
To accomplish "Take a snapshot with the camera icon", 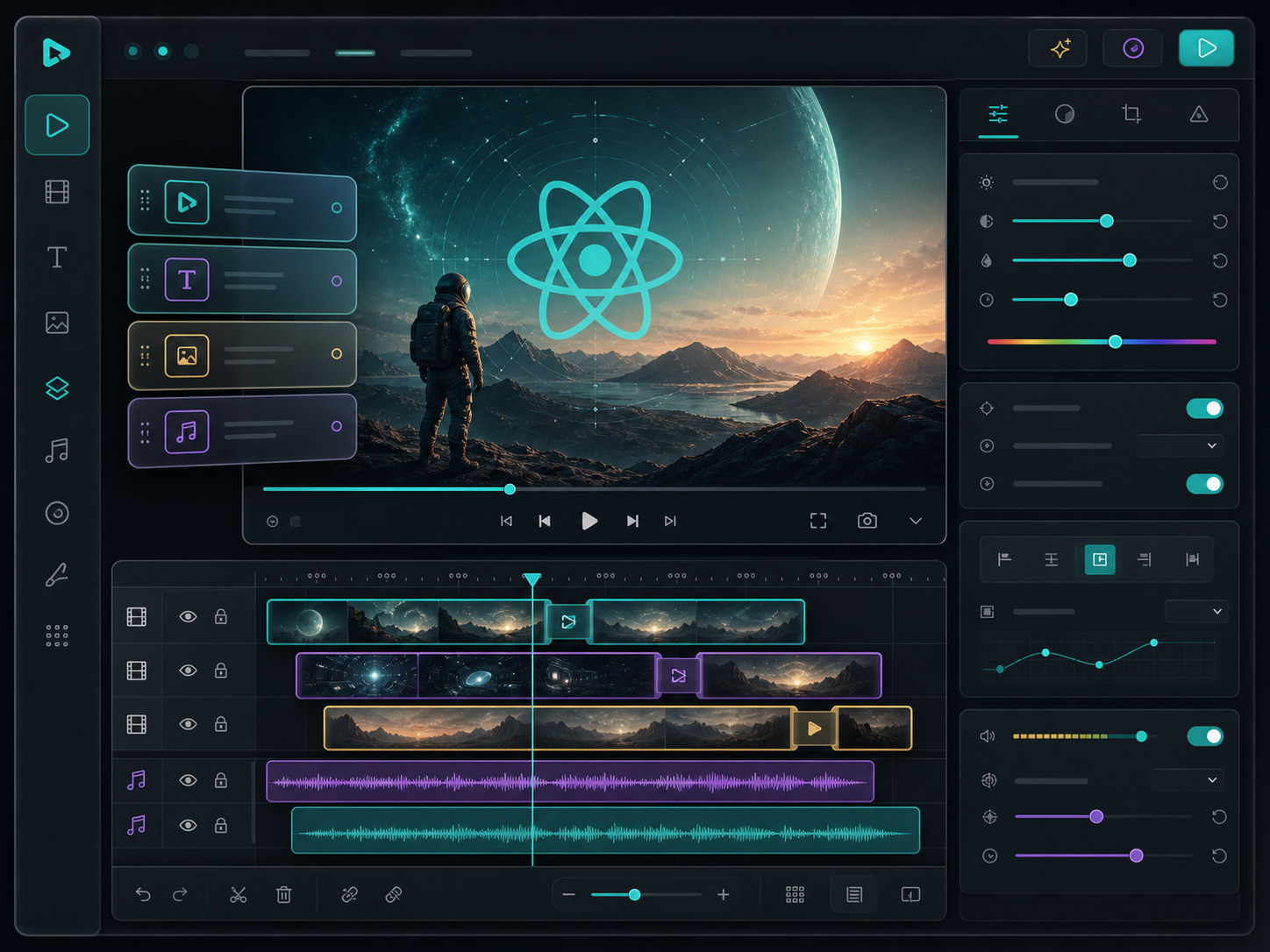I will [x=867, y=521].
